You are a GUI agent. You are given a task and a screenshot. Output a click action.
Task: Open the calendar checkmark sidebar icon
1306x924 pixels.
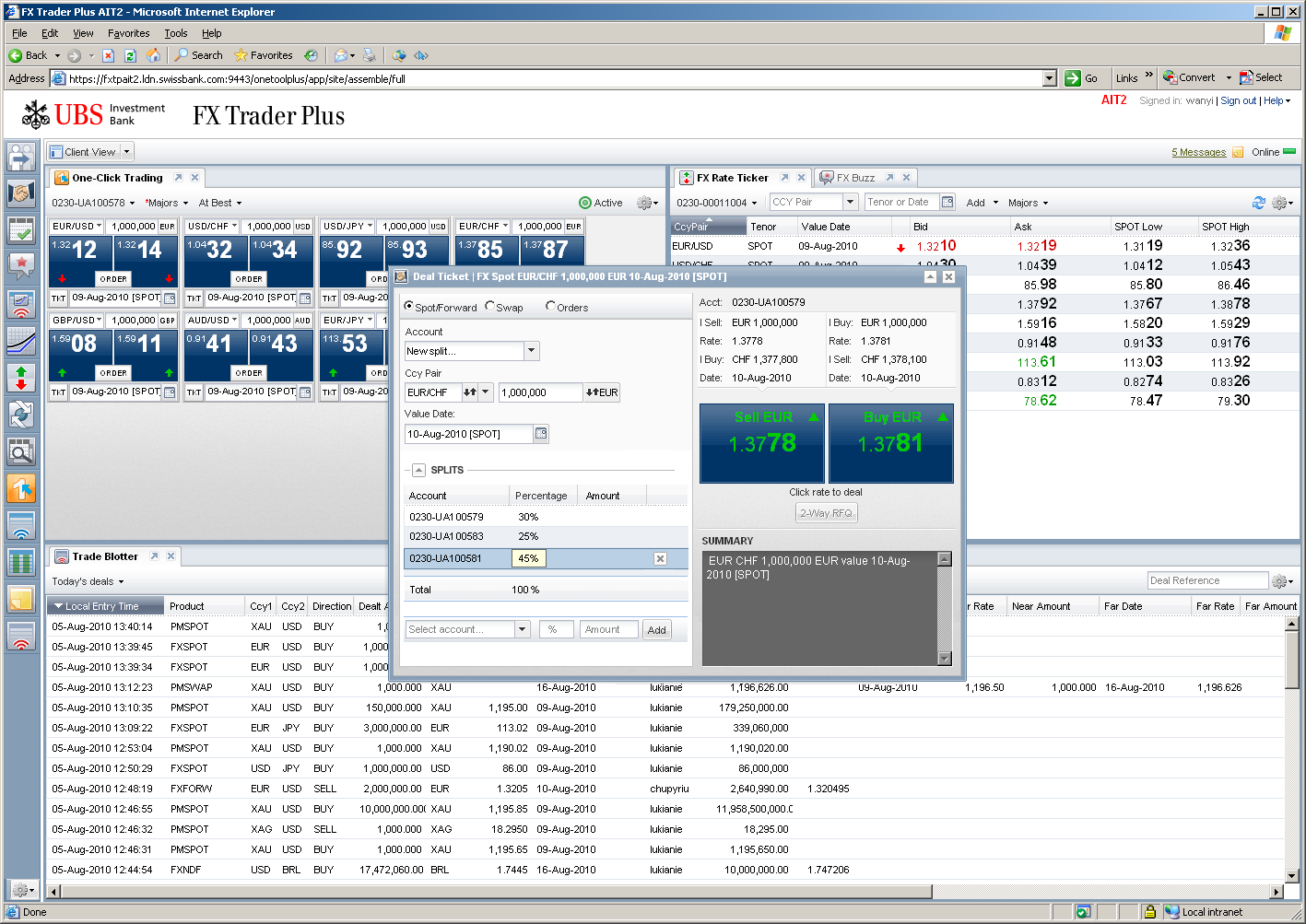(x=21, y=230)
